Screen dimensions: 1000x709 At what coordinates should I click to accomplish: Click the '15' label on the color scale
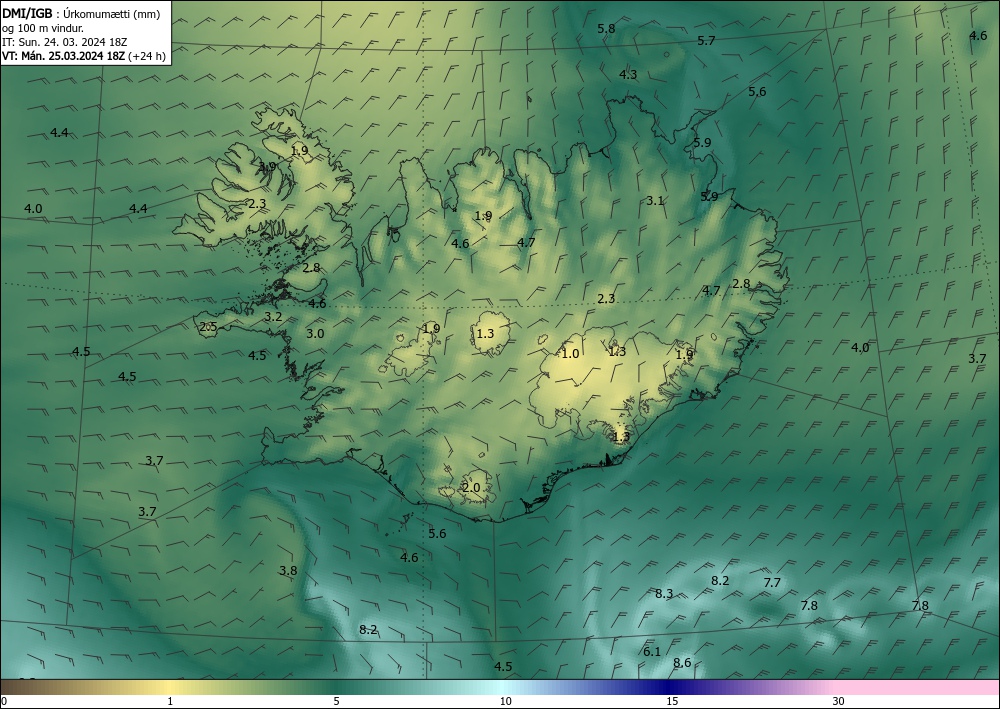(x=672, y=702)
